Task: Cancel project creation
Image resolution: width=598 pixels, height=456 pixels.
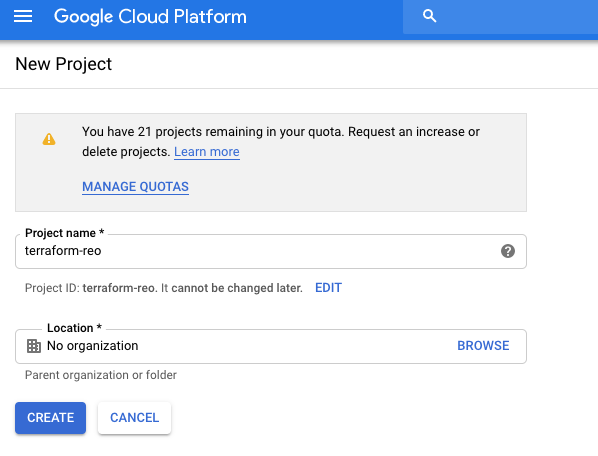Action: click(134, 418)
